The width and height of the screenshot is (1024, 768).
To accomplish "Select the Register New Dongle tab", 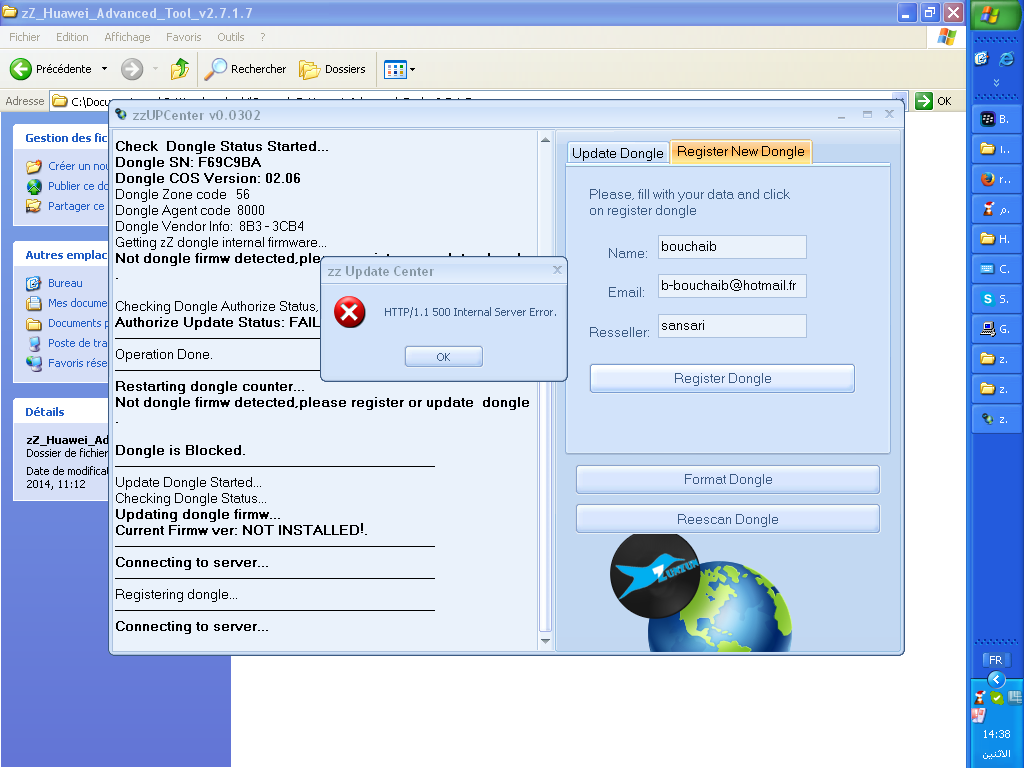I will 741,152.
